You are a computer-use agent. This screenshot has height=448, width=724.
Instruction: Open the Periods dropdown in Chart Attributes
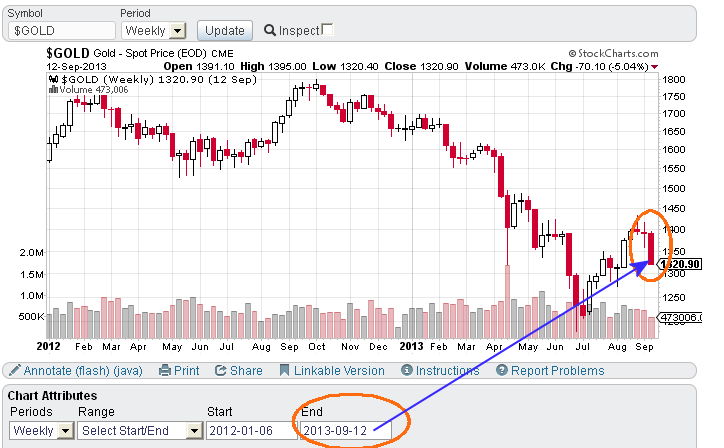point(41,431)
